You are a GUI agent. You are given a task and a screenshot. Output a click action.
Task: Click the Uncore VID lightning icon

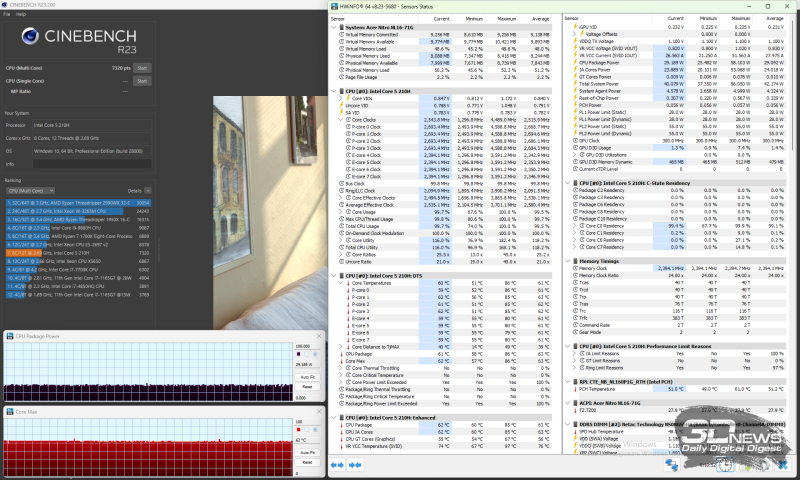[342, 106]
